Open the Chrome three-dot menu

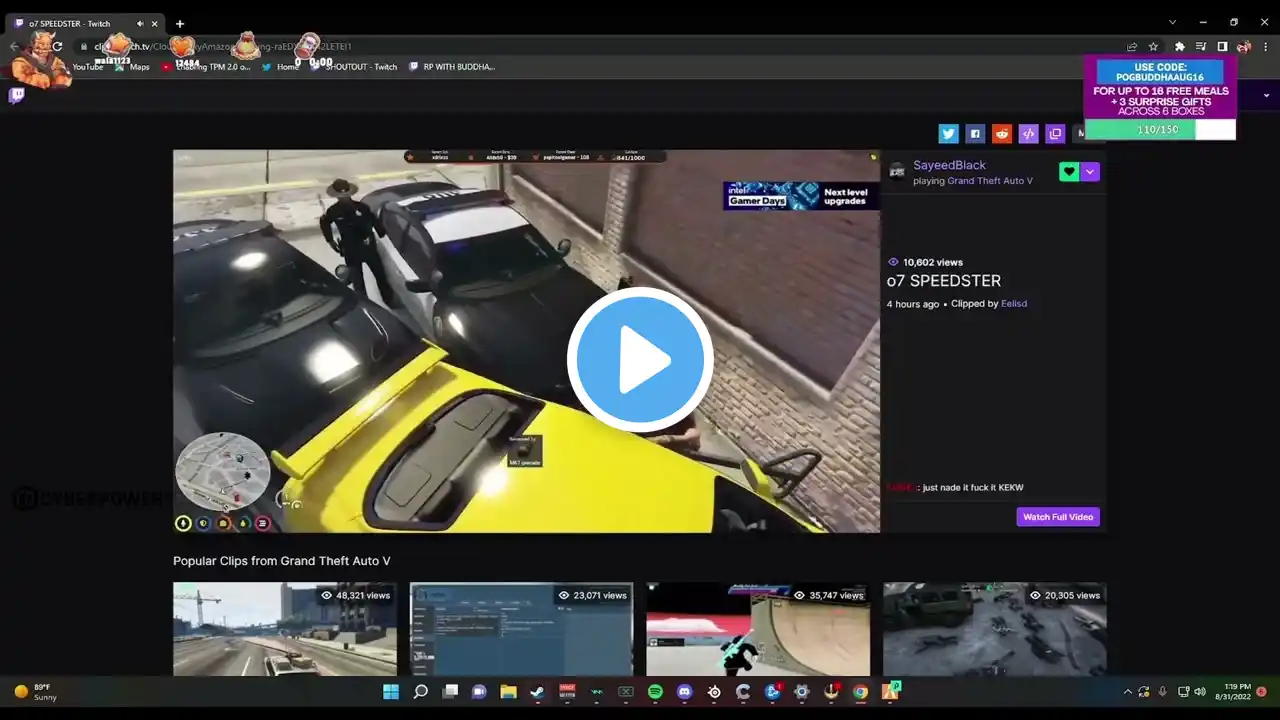click(x=1264, y=46)
